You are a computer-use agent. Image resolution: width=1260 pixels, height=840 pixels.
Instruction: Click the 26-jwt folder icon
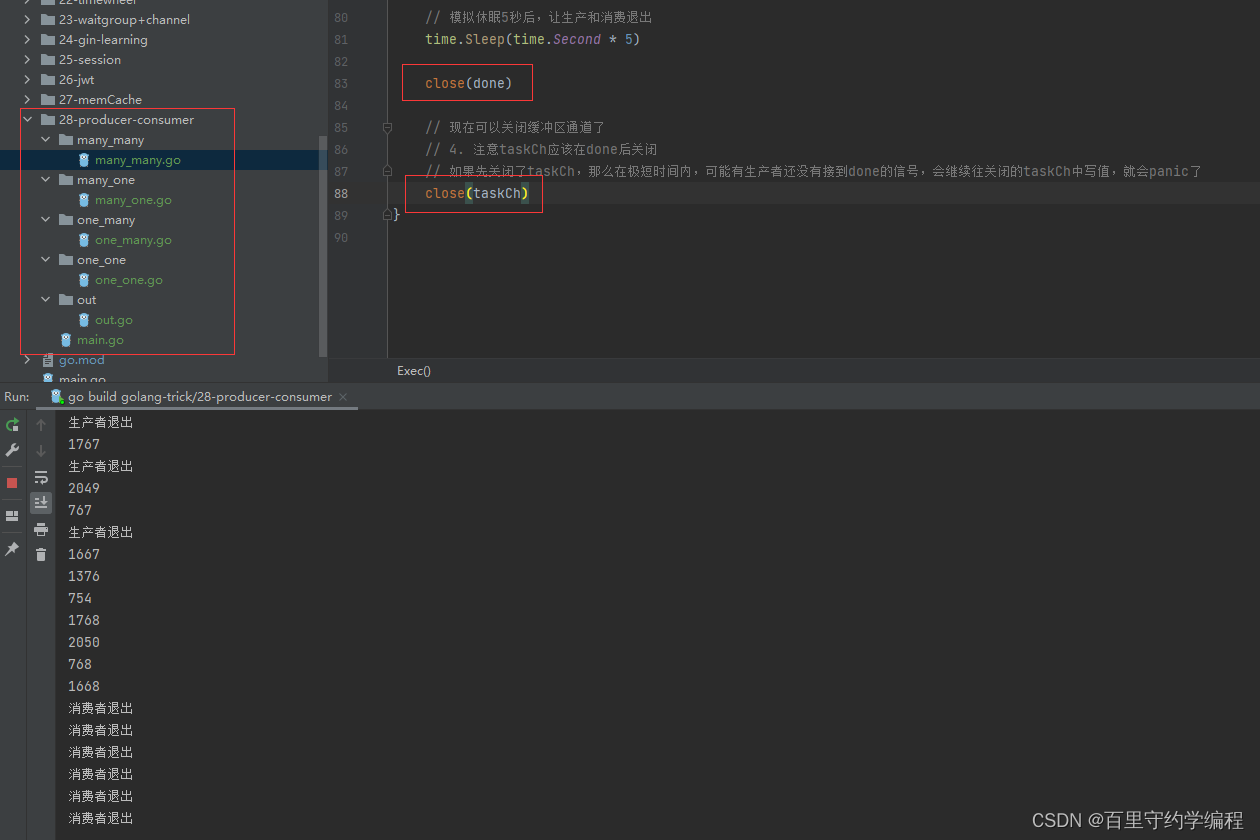coord(48,80)
